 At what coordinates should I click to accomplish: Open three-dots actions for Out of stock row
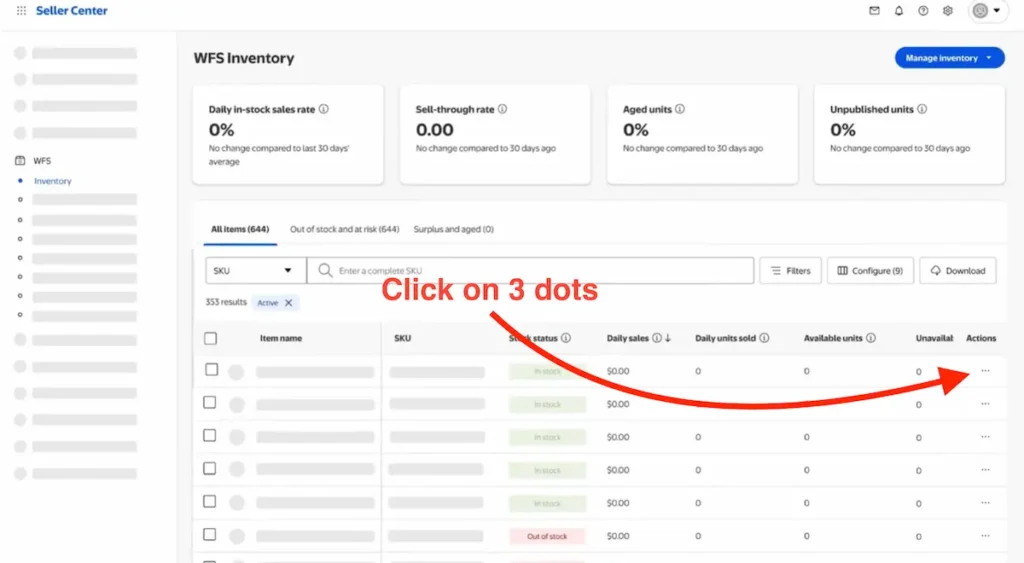(985, 536)
